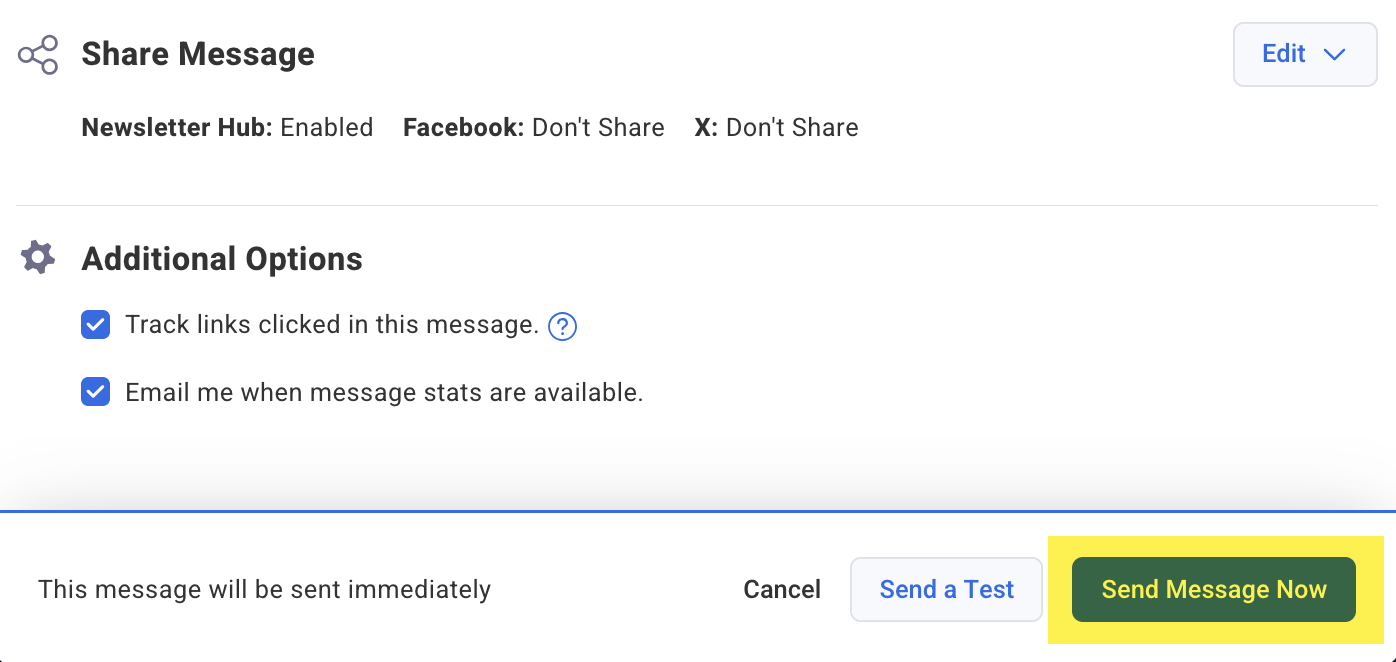Expand the Edit dropdown
The height and width of the screenshot is (662, 1396).
1305,54
